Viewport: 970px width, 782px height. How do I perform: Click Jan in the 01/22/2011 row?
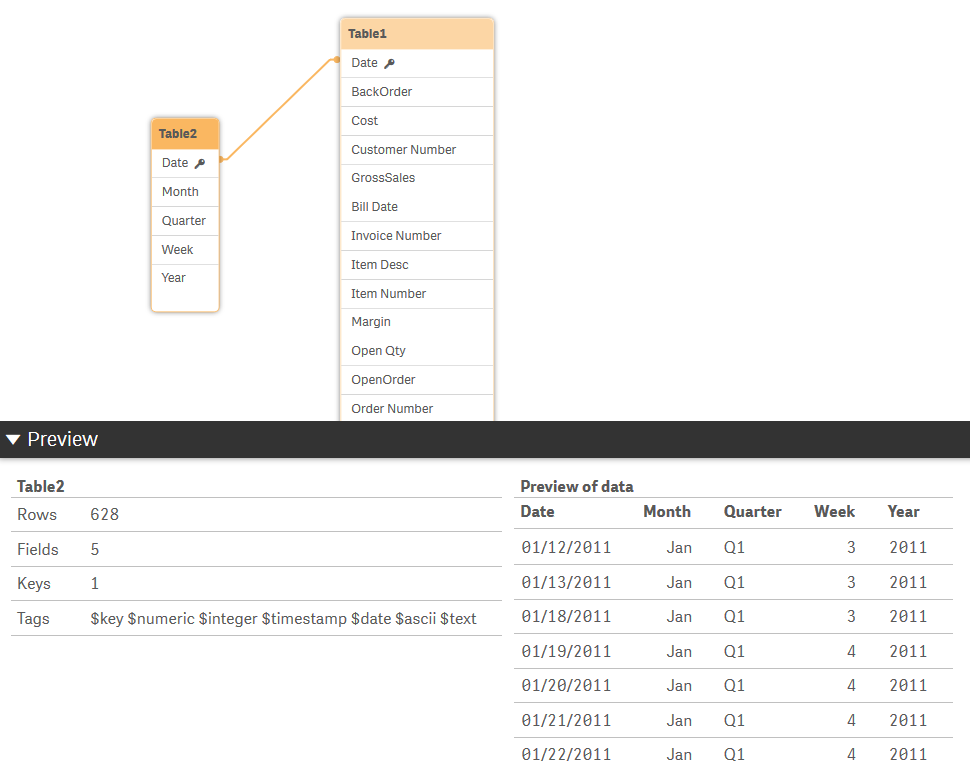click(679, 755)
